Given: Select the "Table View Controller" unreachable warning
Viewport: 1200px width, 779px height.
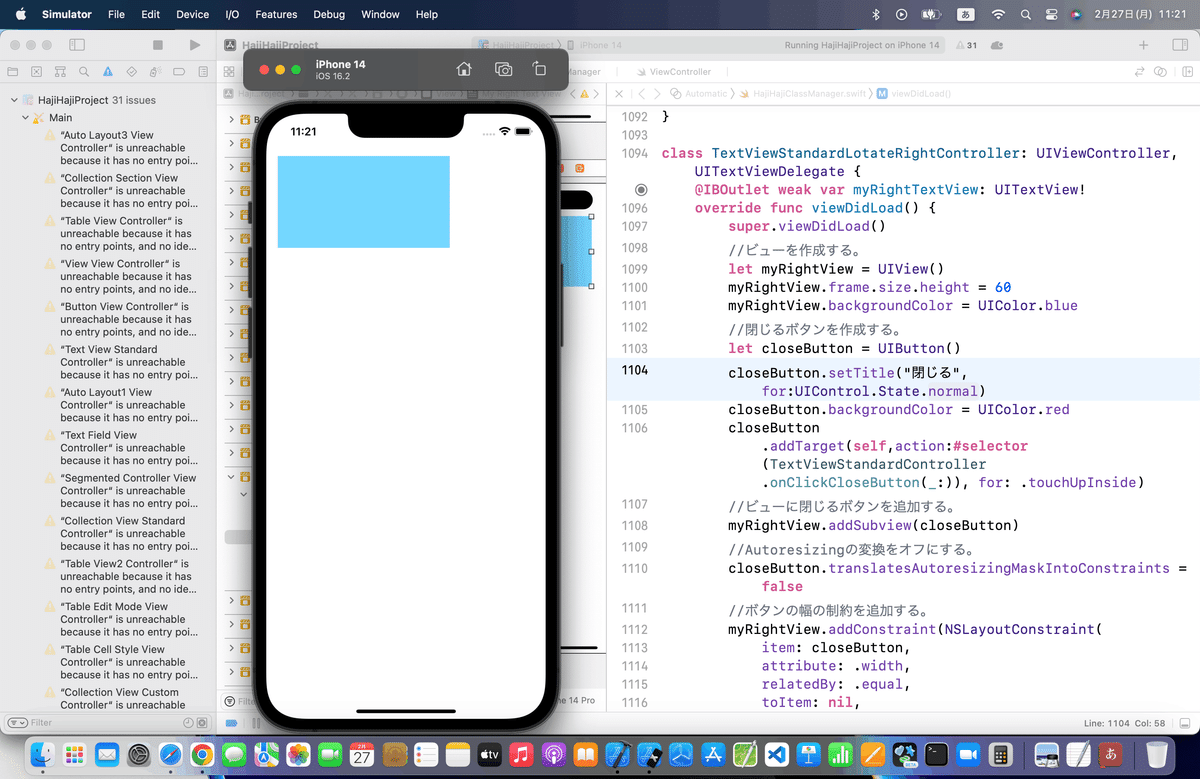Looking at the screenshot, I should [x=120, y=234].
